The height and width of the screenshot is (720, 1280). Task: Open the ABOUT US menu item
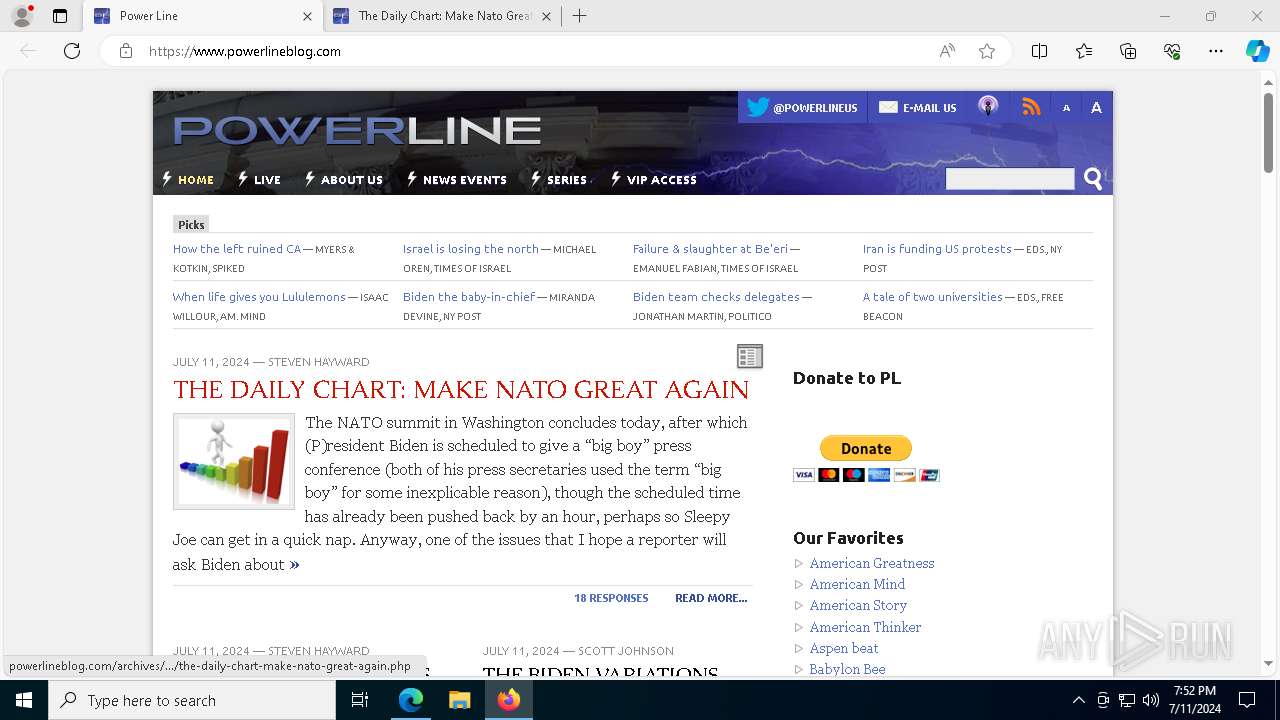click(344, 180)
